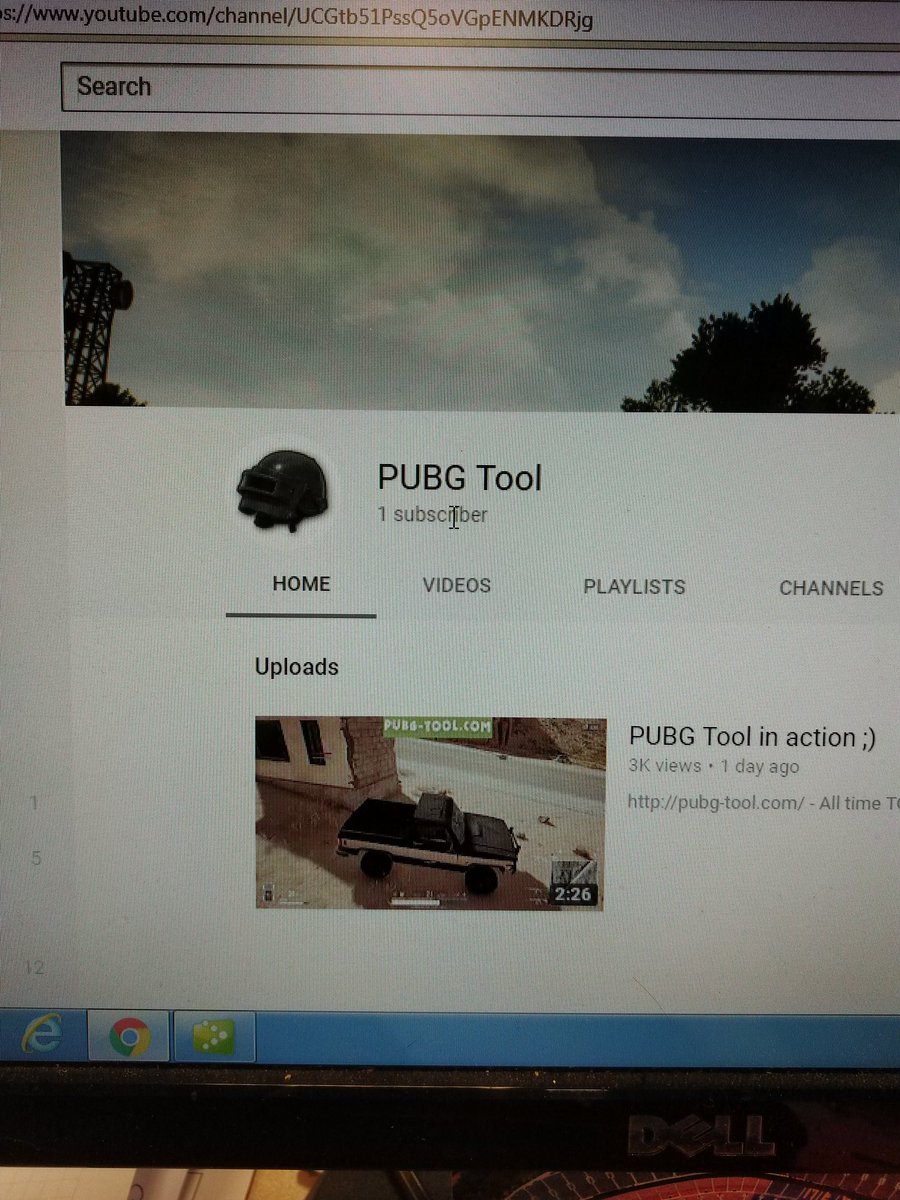Play the truck video thumbnail
Screen dimensions: 900x1200
430,813
